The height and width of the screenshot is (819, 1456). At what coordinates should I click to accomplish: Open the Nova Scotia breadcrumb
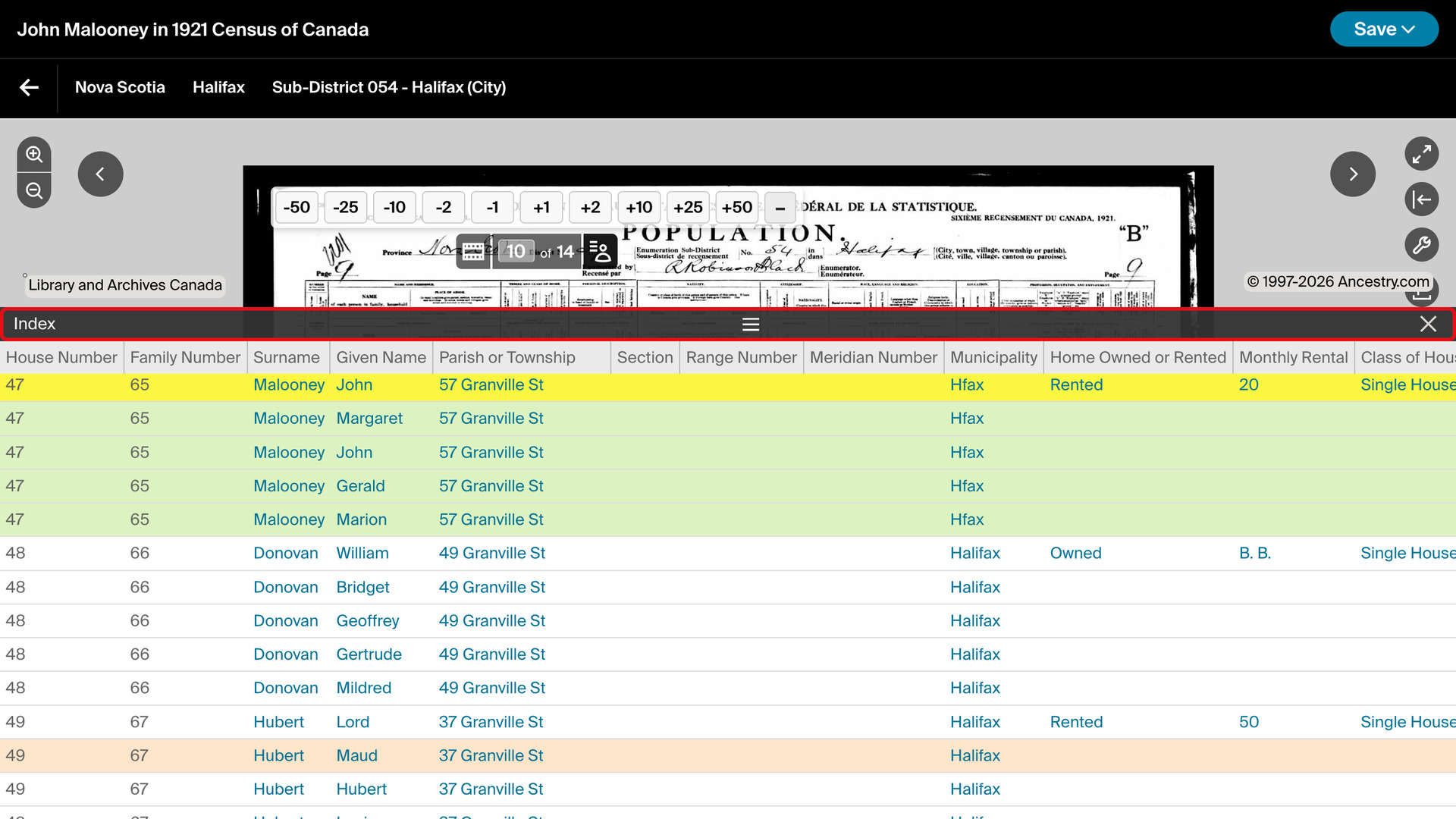point(120,87)
